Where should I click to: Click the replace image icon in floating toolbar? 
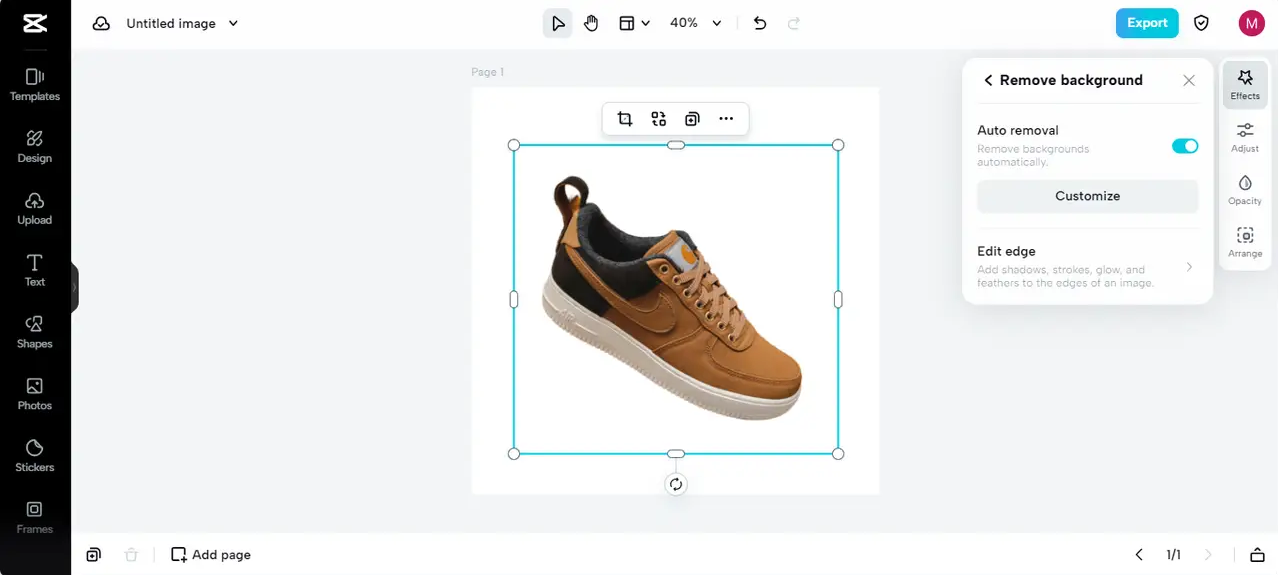point(658,119)
